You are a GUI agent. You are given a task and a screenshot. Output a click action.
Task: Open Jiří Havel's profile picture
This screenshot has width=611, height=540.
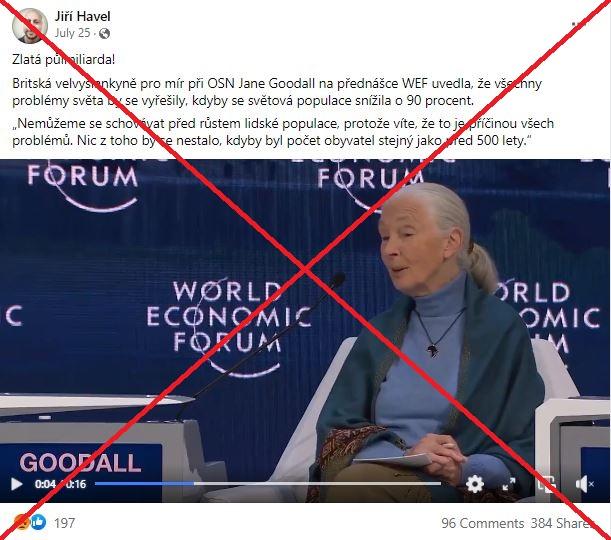[x=30, y=26]
